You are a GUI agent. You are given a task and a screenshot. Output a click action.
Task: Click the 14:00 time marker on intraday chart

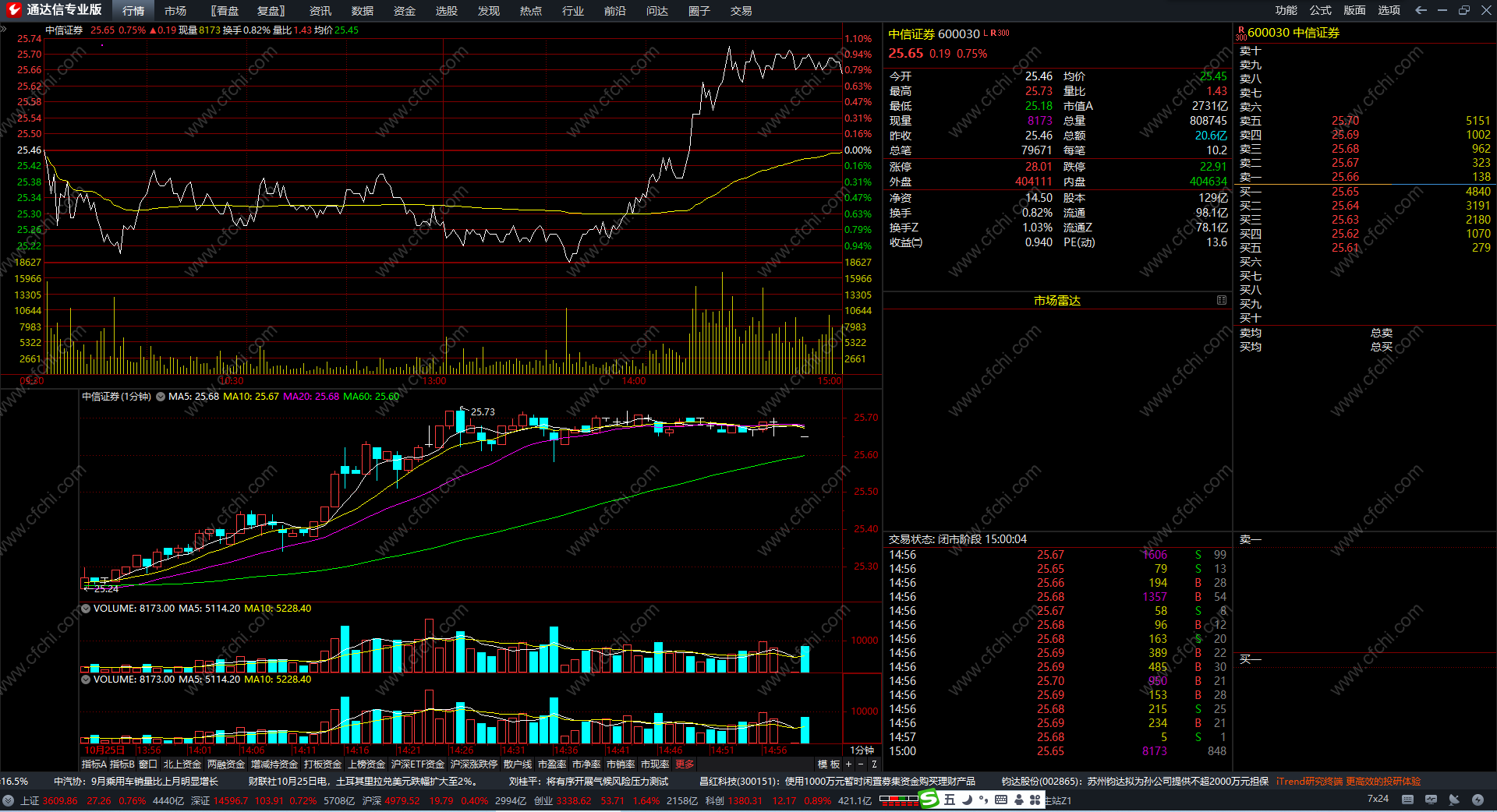pyautogui.click(x=634, y=381)
